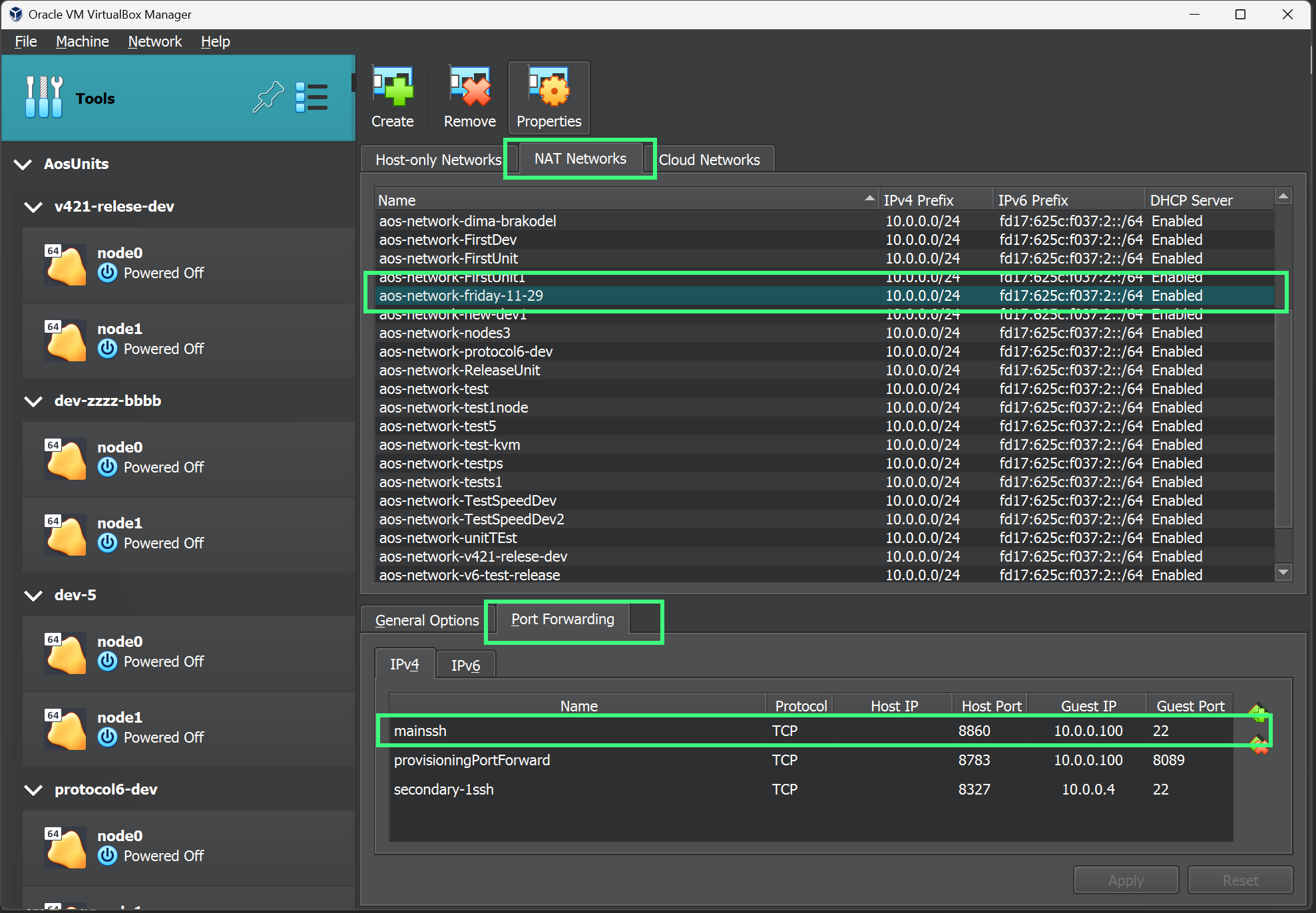Open the Tools panel options list
This screenshot has height=913, width=1316.
tap(312, 97)
